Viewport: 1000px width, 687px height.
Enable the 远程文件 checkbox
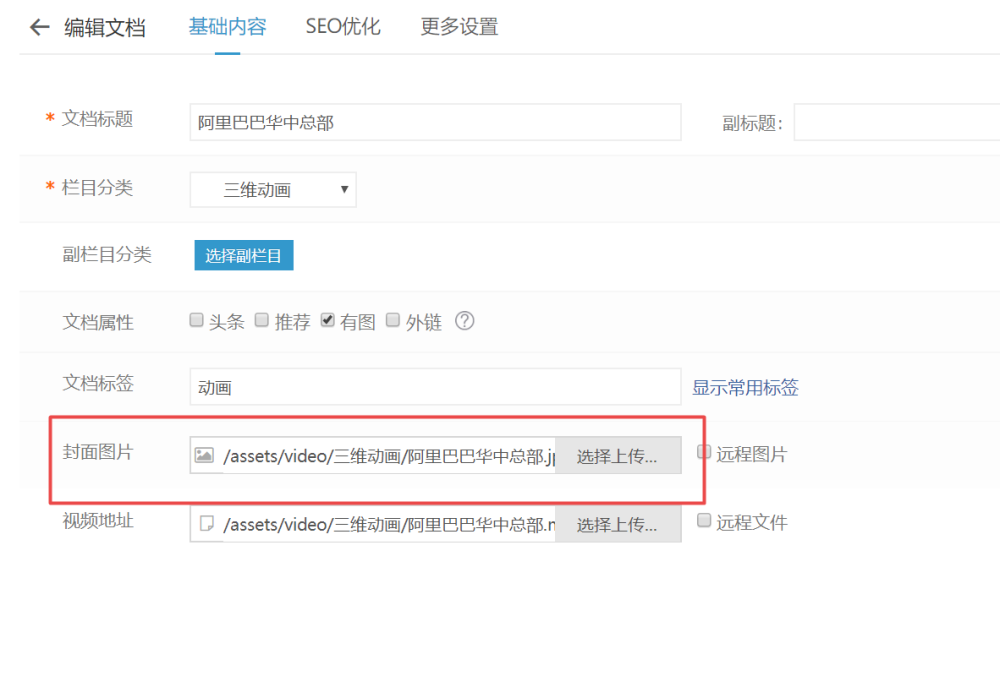tap(704, 520)
